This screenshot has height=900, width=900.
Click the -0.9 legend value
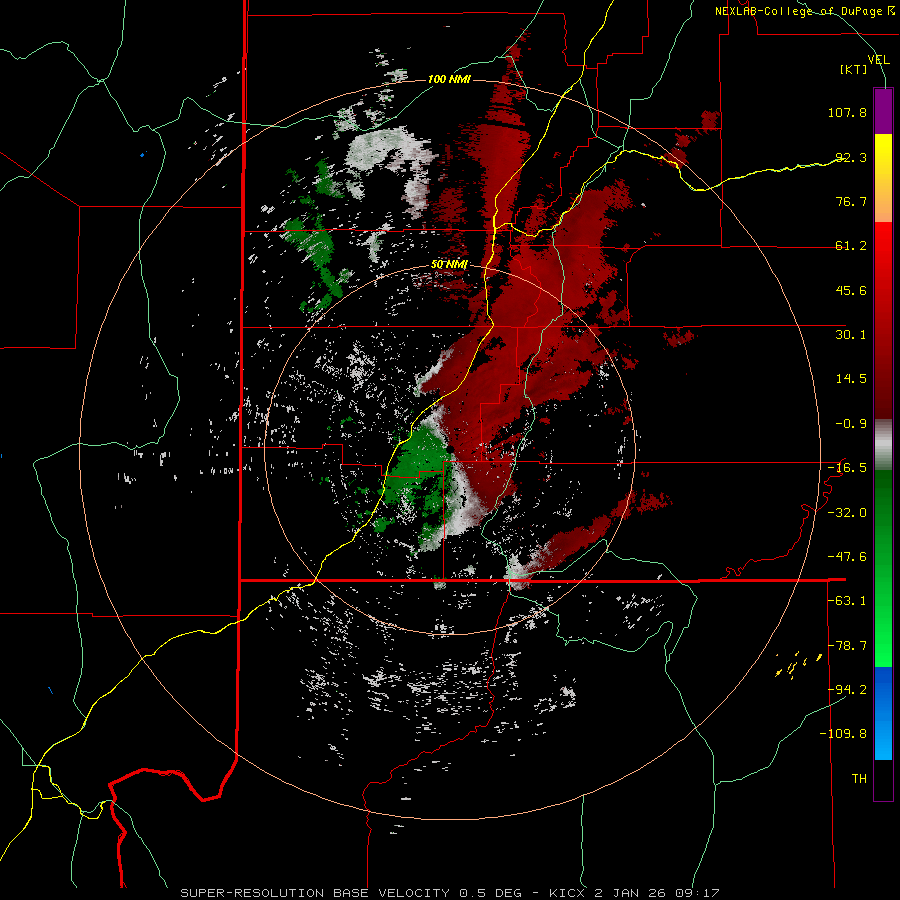(851, 423)
